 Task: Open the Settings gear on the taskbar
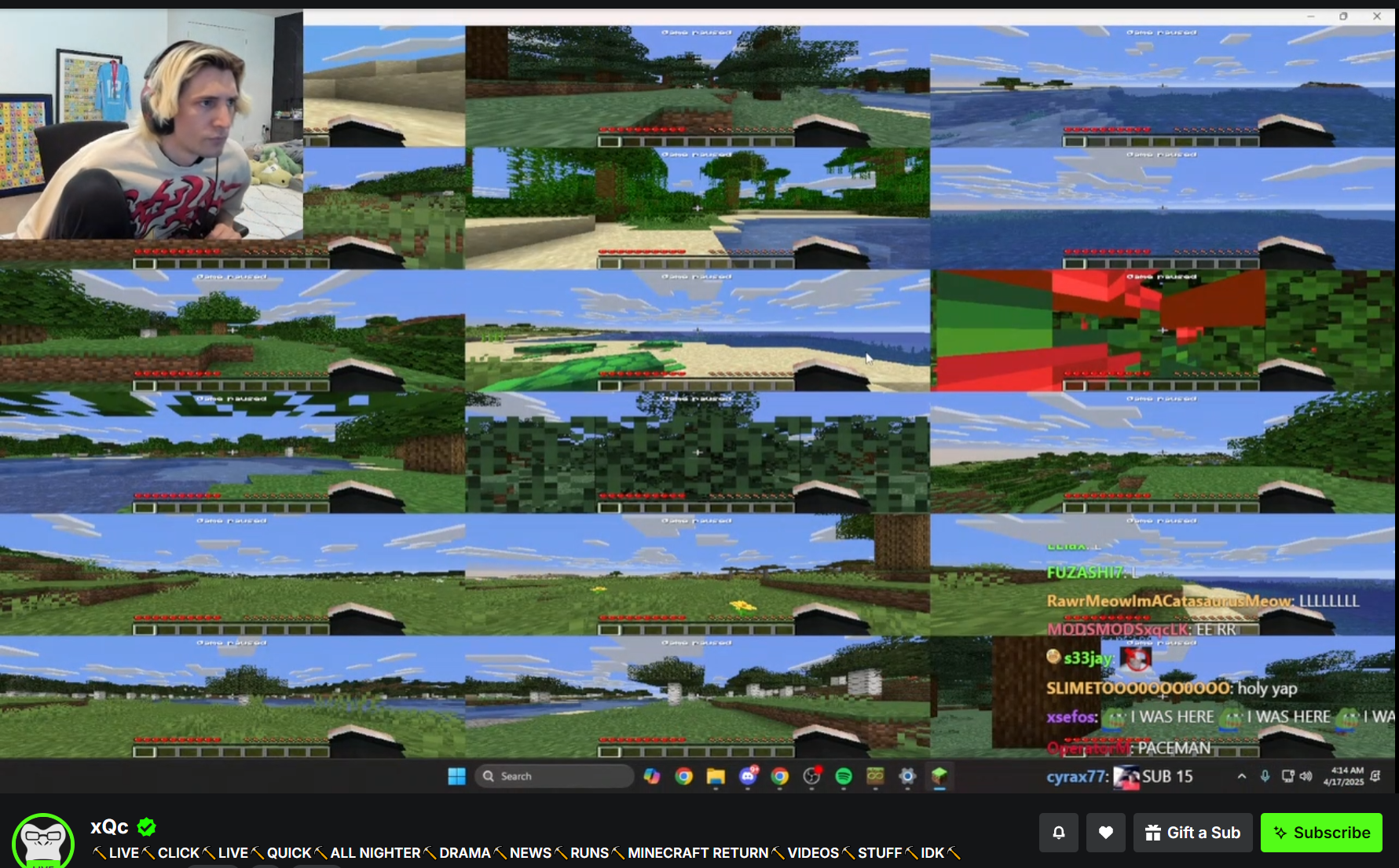click(907, 776)
